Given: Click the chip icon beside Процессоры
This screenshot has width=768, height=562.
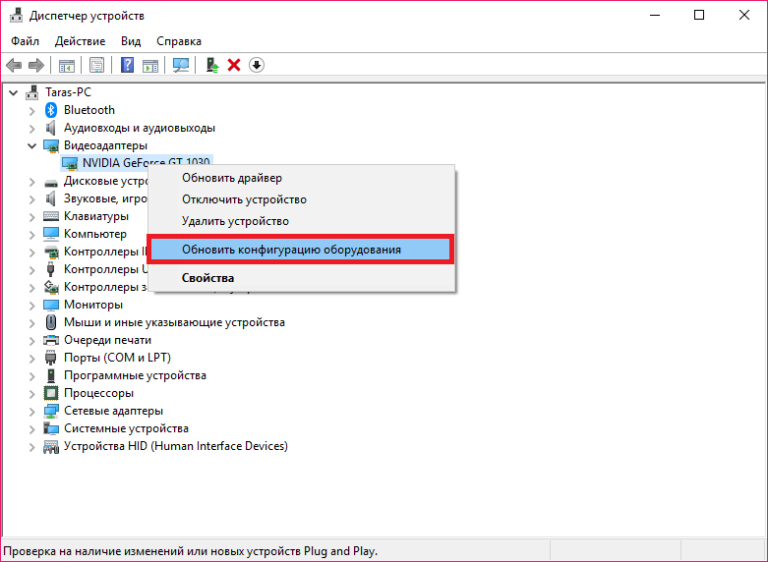Looking at the screenshot, I should pos(51,393).
